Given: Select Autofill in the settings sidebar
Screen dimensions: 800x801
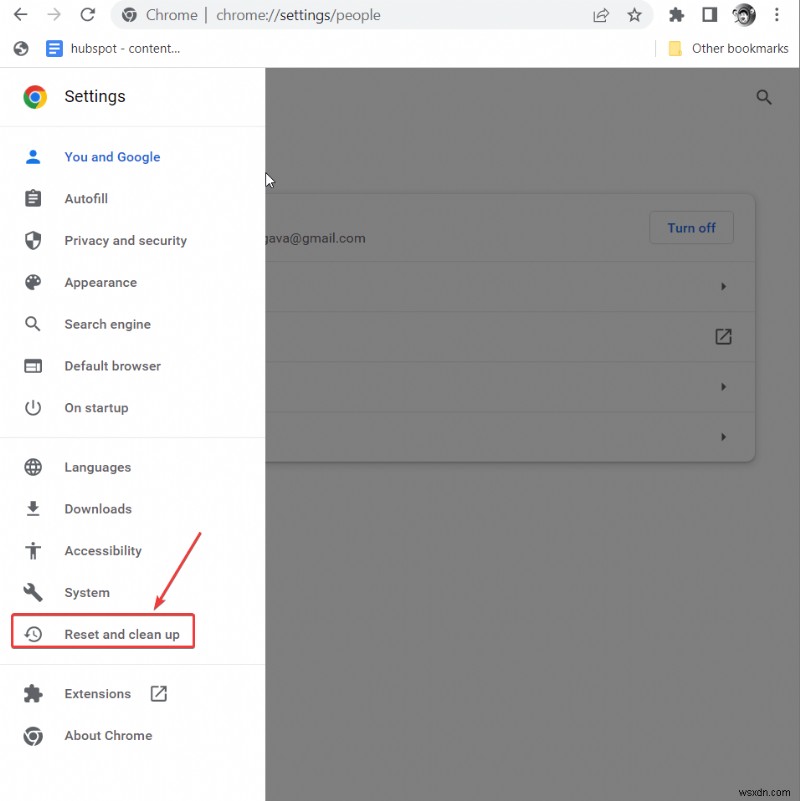Looking at the screenshot, I should [86, 198].
